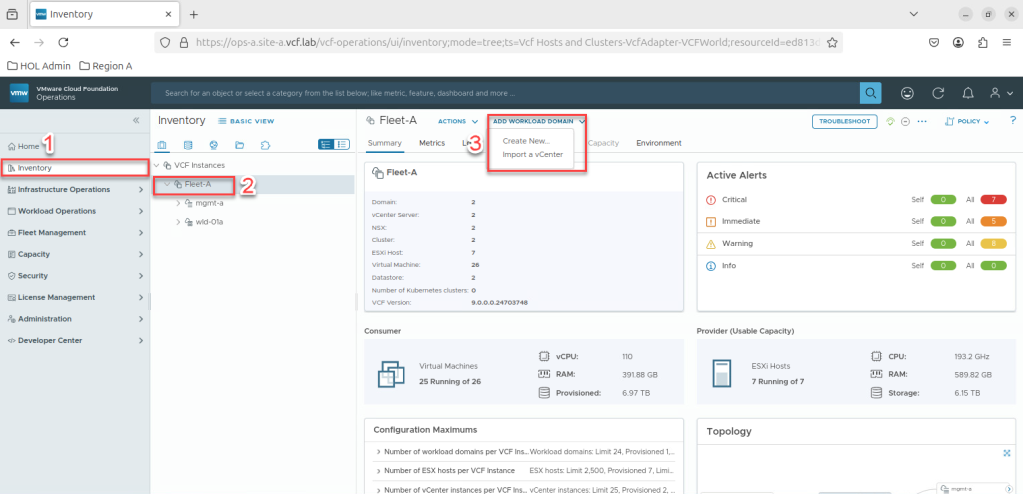Click the red Critical All count badge

pyautogui.click(x=995, y=199)
